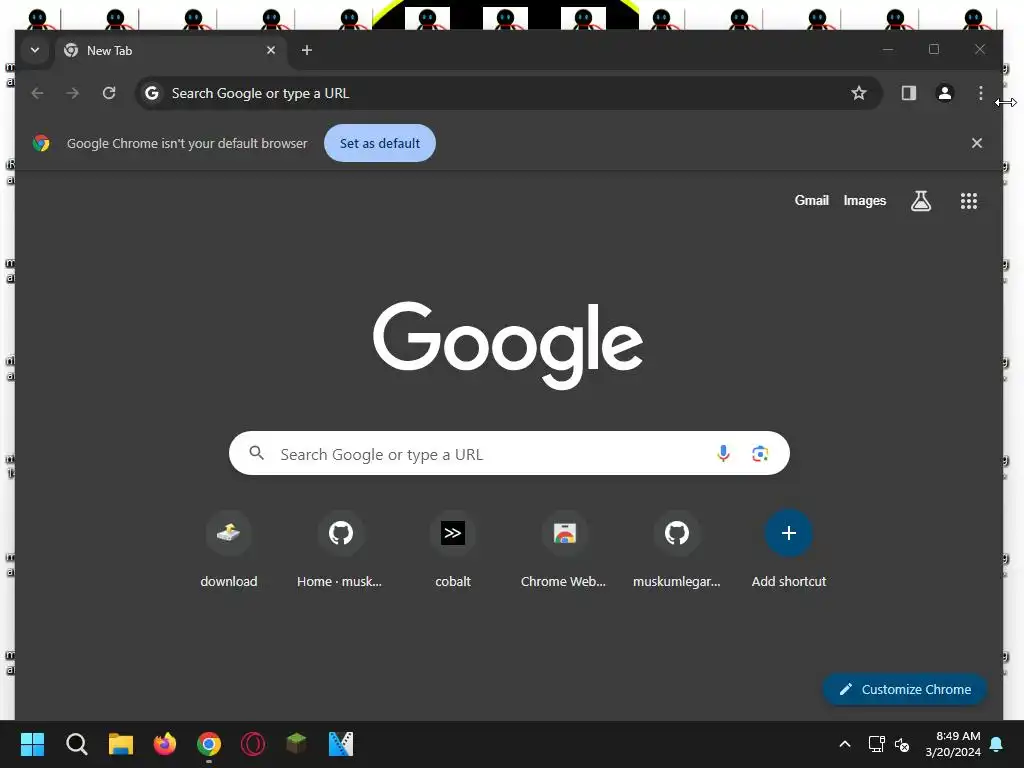The width and height of the screenshot is (1024, 768).
Task: Open the Gmail link
Action: pyautogui.click(x=811, y=200)
